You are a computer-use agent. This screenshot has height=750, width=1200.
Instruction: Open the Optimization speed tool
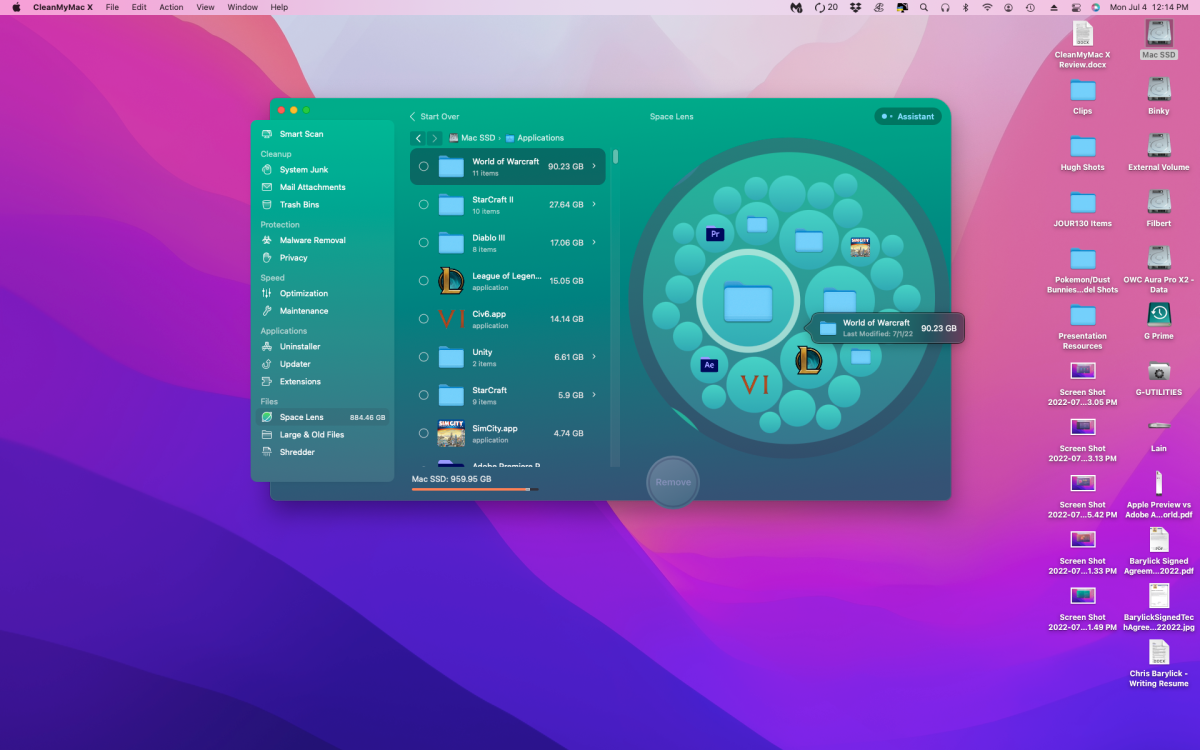coord(322,293)
